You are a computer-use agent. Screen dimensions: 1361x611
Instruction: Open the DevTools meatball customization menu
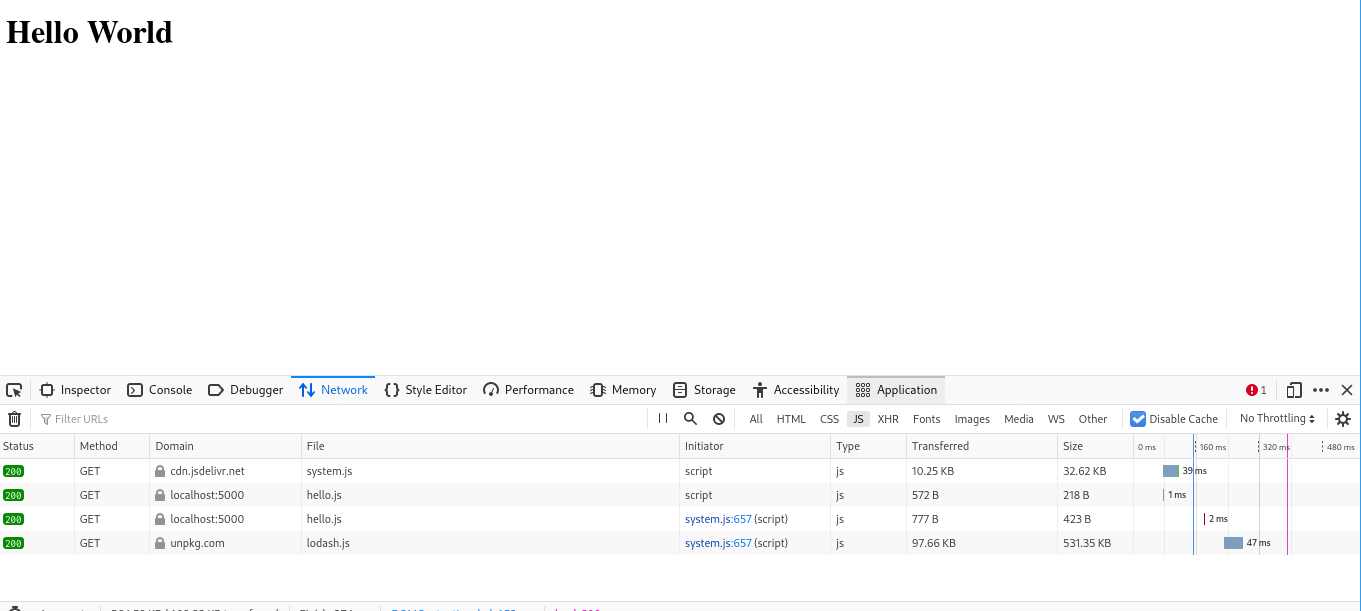pos(1321,390)
